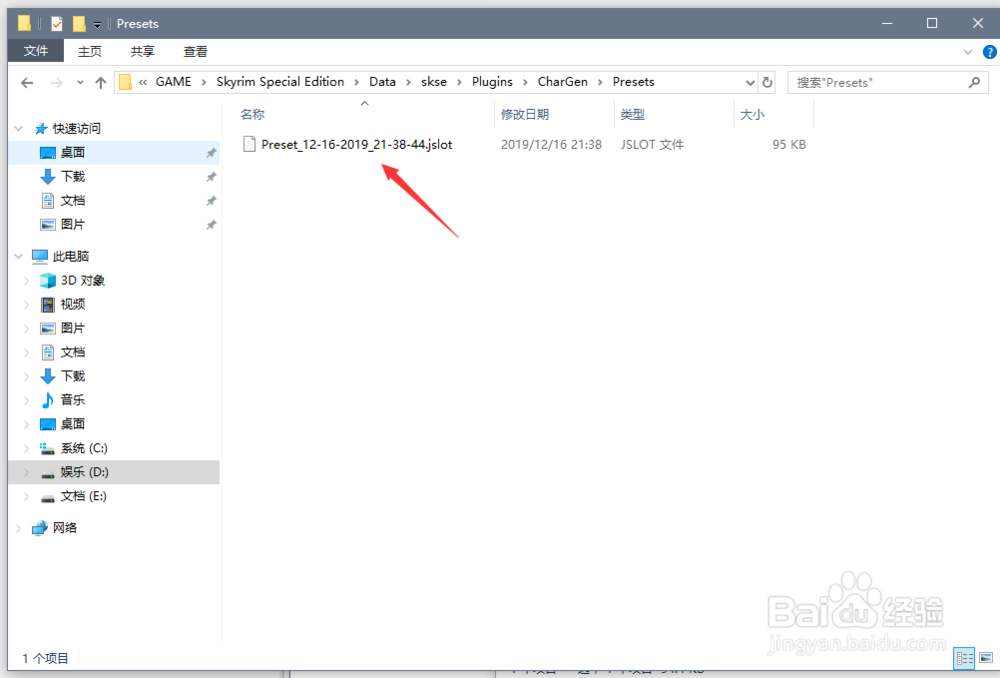The image size is (1000, 678).
Task: Expand the 视频 tree node
Action: pos(27,304)
